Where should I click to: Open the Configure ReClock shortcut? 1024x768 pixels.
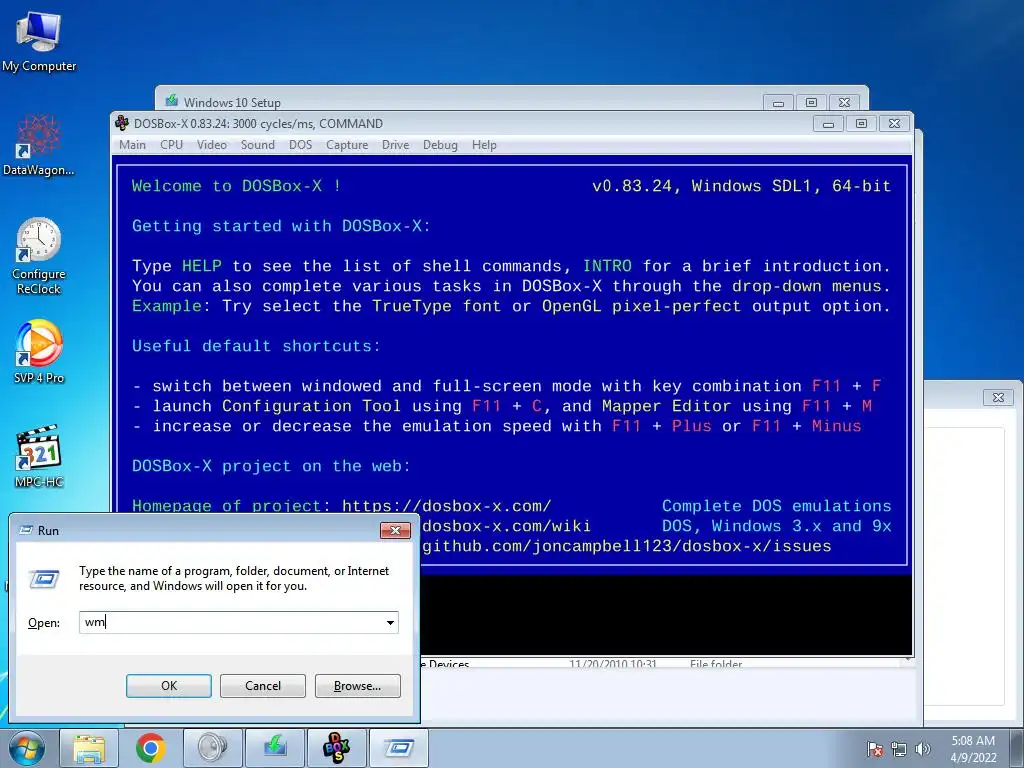[39, 255]
